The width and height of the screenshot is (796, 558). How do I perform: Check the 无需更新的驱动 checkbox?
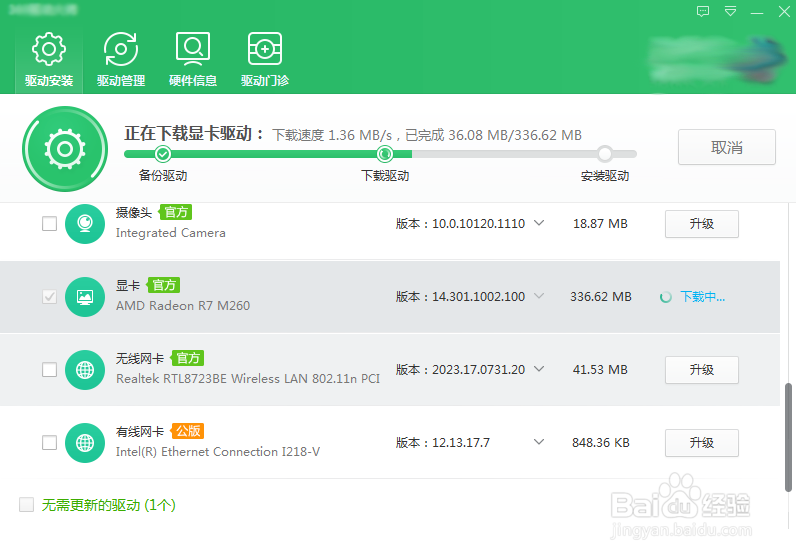point(26,505)
